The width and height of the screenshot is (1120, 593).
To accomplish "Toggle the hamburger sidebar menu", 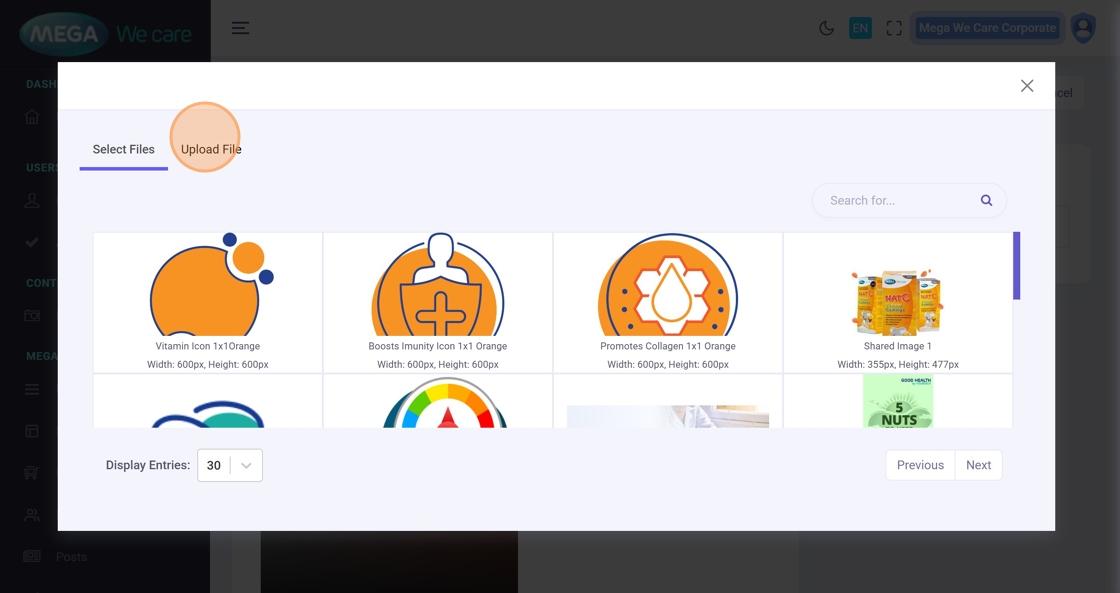I will 240,28.
